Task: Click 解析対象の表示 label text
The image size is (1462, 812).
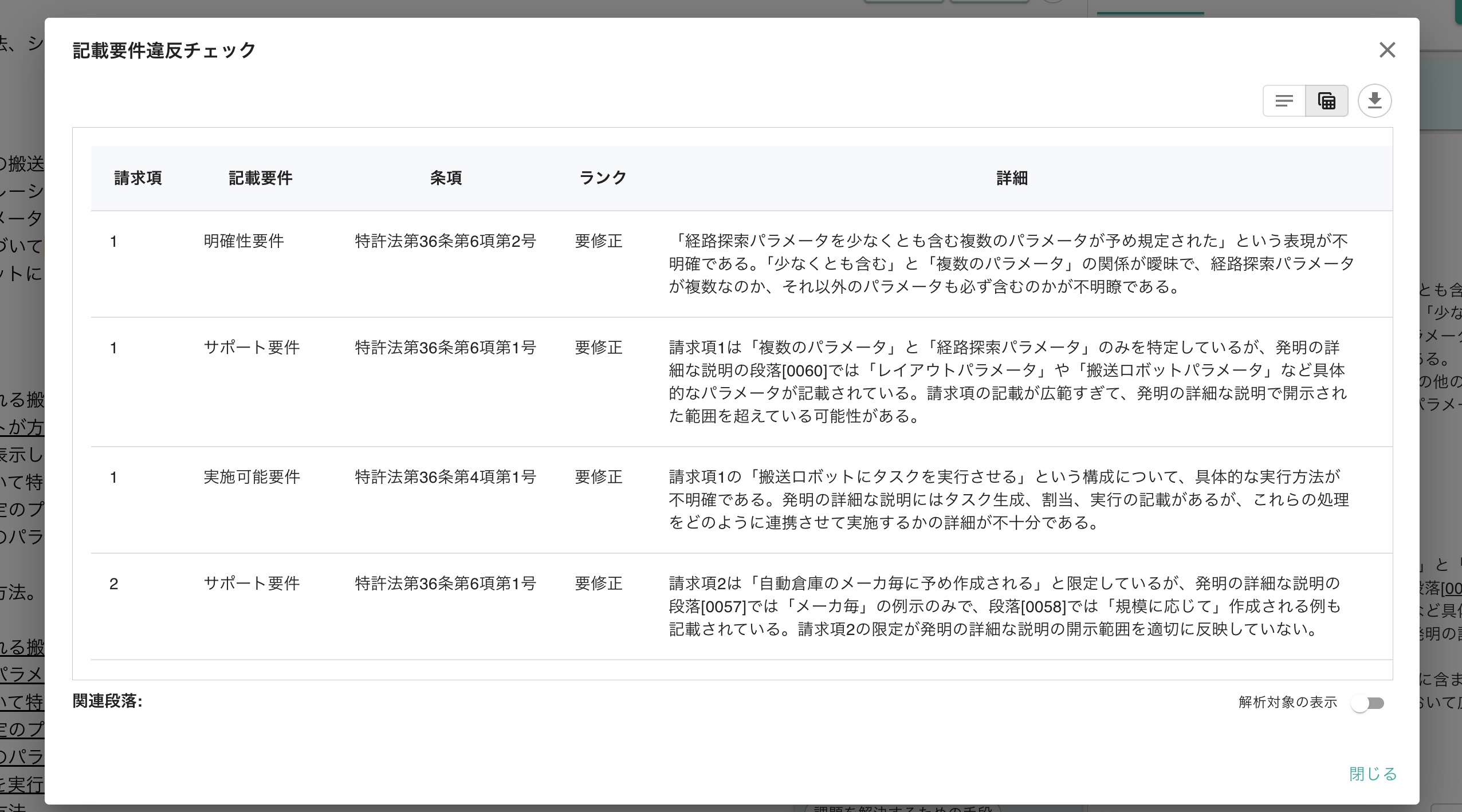Action: pyautogui.click(x=1287, y=703)
